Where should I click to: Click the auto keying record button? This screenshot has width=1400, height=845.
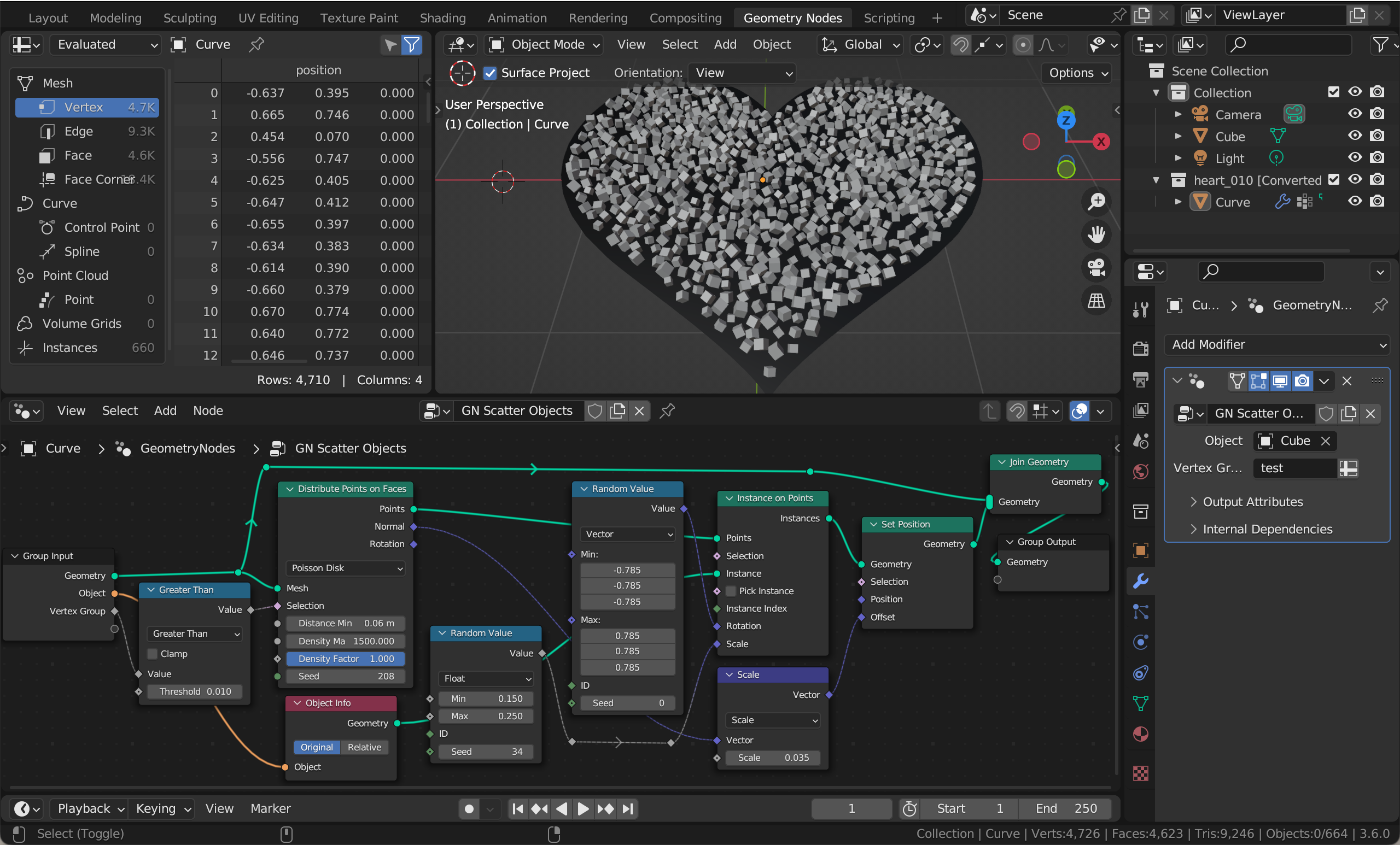469,809
